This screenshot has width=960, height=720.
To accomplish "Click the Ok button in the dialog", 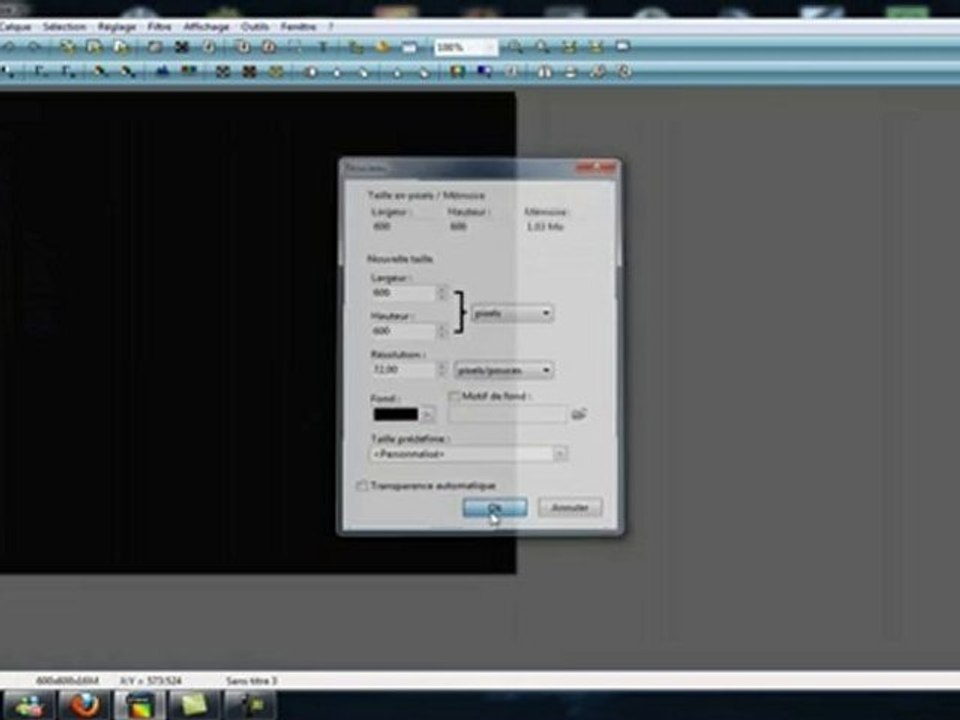I will tap(495, 508).
